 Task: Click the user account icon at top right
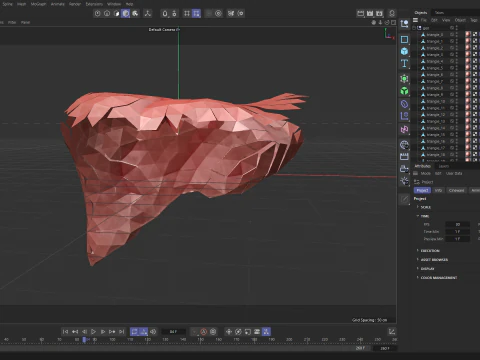coord(392,13)
